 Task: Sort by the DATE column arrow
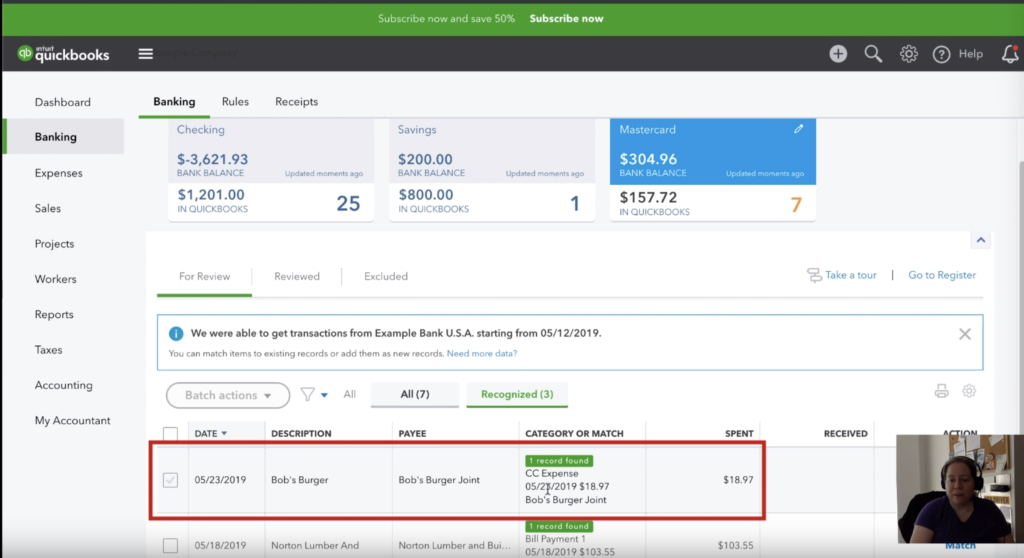click(x=224, y=433)
